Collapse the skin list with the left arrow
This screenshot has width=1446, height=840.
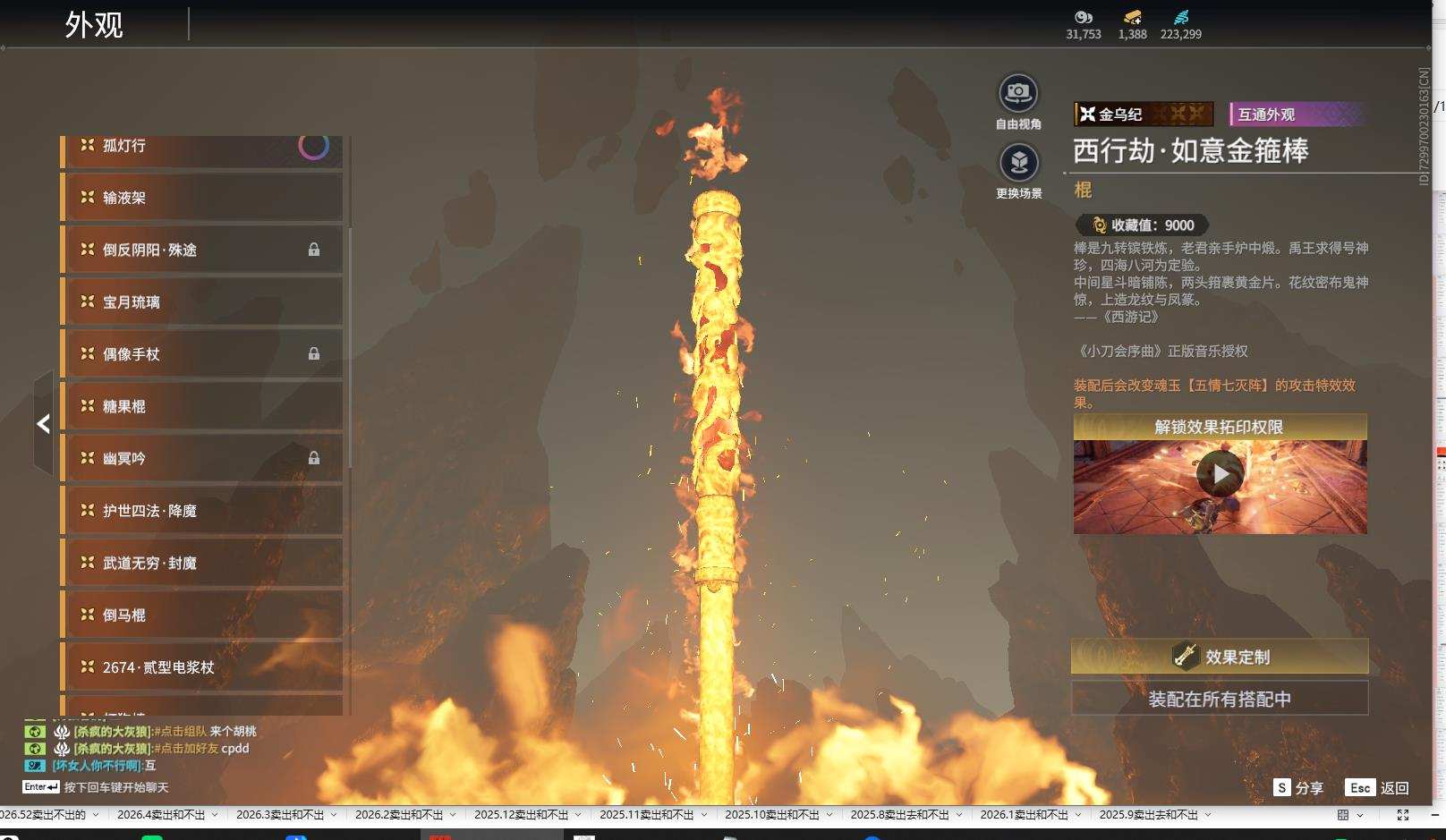pyautogui.click(x=43, y=424)
